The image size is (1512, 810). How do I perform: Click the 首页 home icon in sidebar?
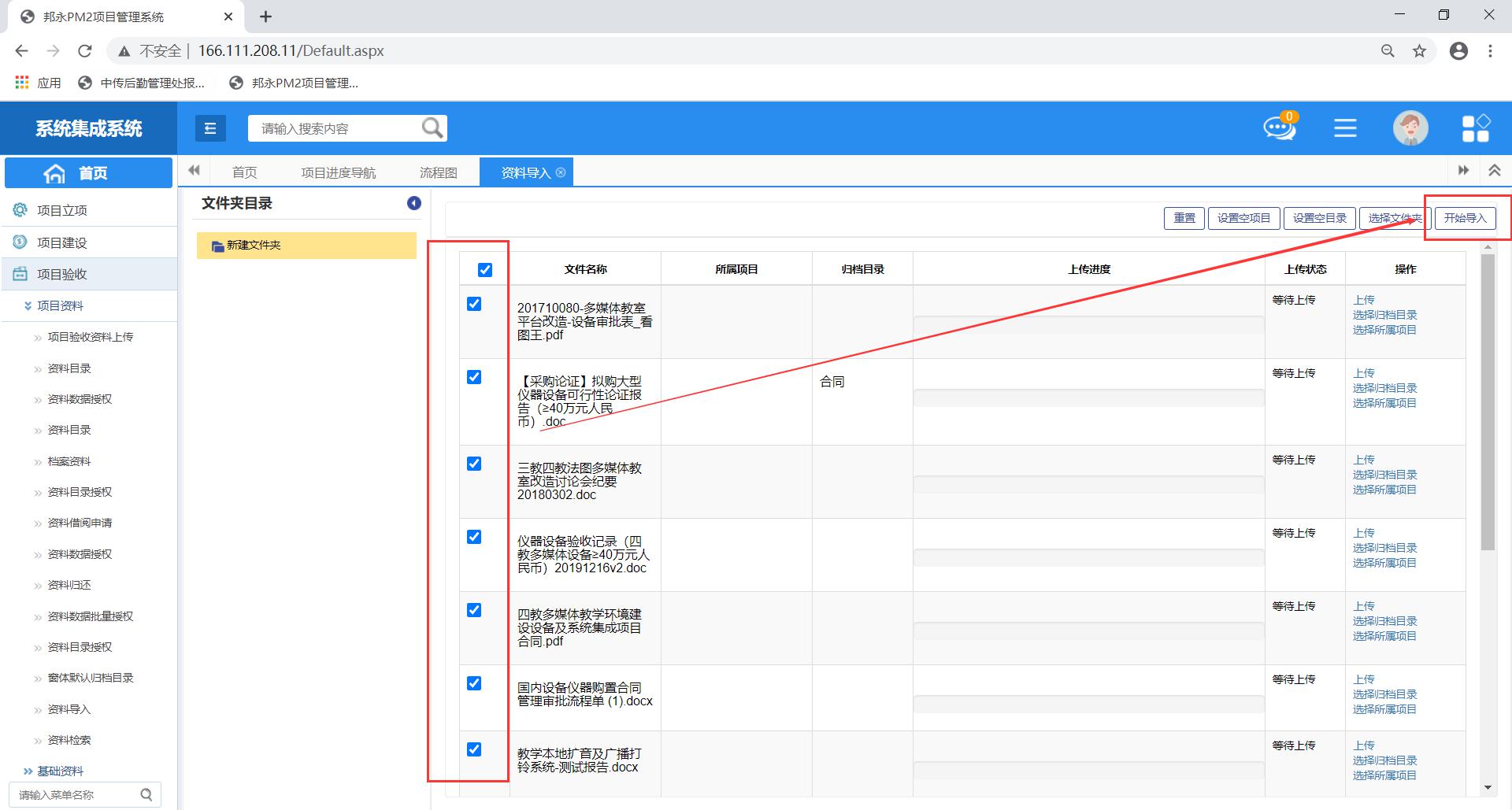click(x=55, y=173)
